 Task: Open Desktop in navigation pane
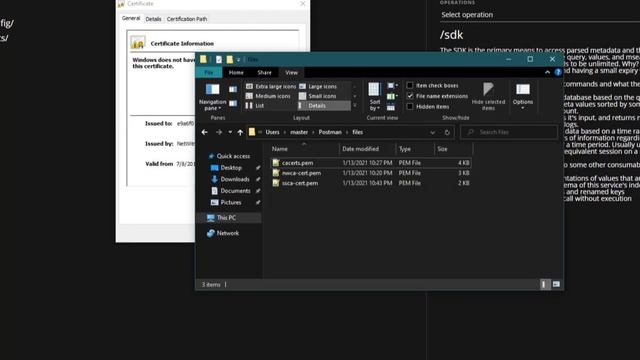coord(227,168)
